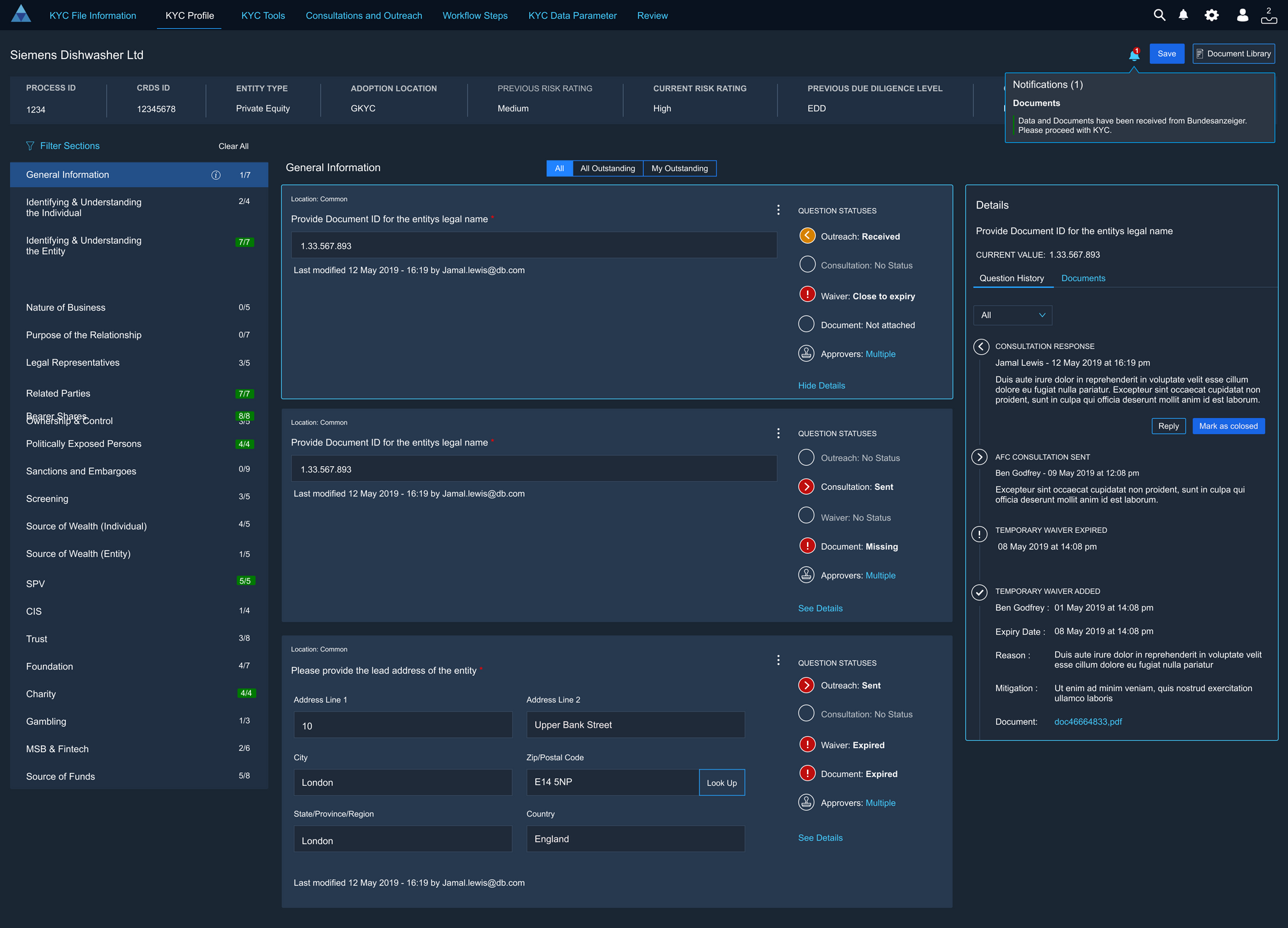Screen dimensions: 1288x928
Task: Select the All filter toggle
Action: tap(559, 168)
